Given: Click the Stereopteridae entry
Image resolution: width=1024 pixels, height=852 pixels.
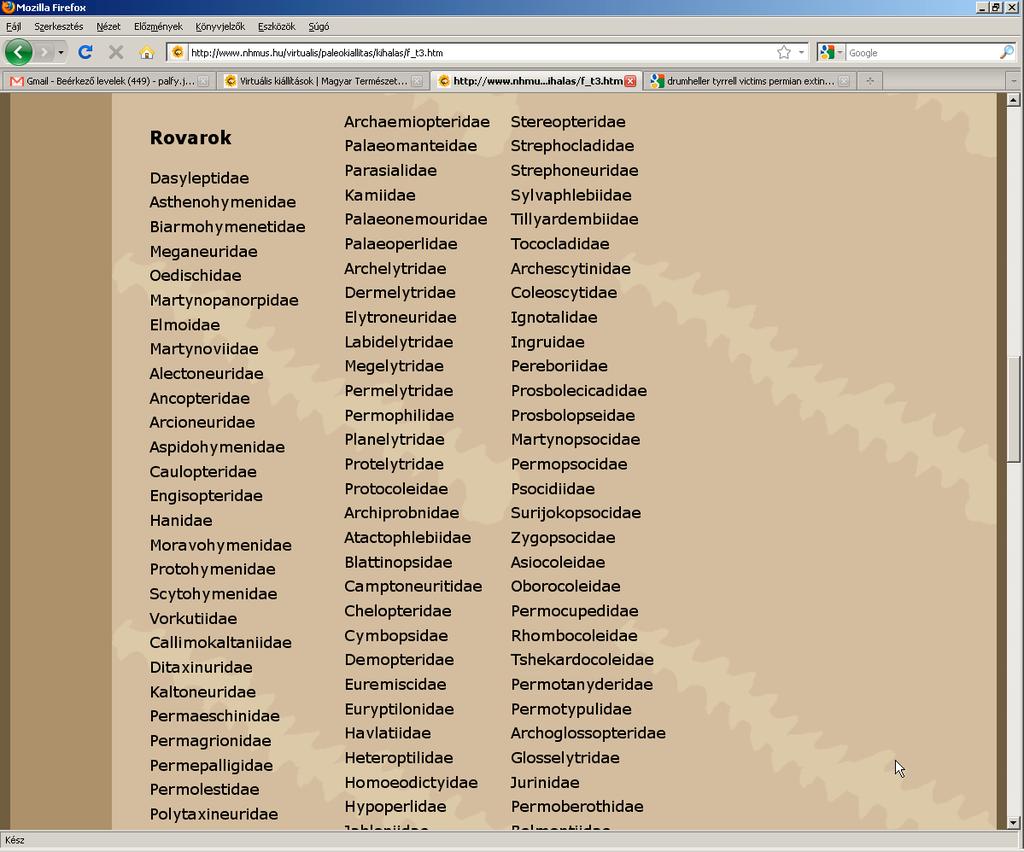Looking at the screenshot, I should pos(568,122).
